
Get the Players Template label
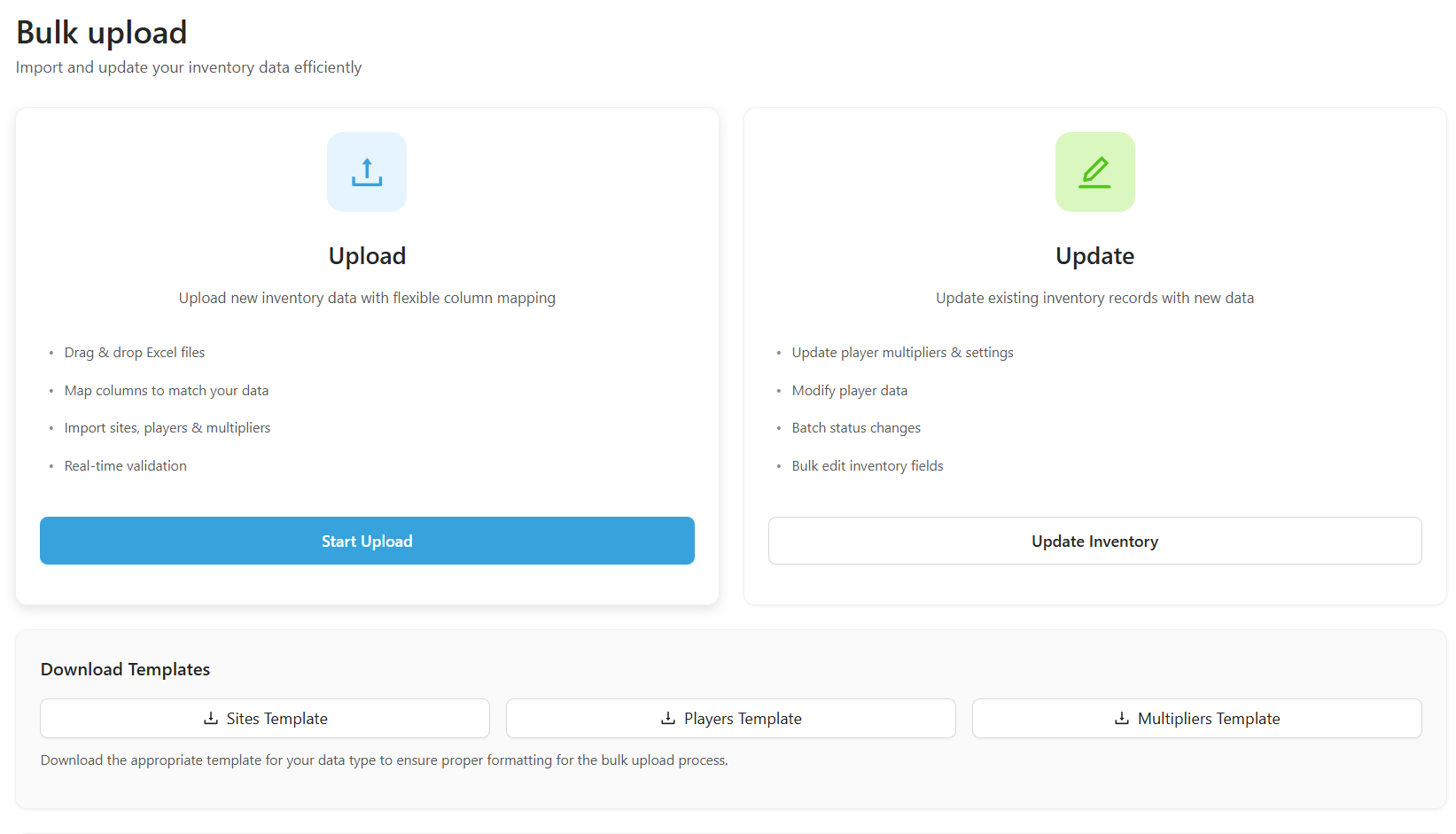(743, 719)
